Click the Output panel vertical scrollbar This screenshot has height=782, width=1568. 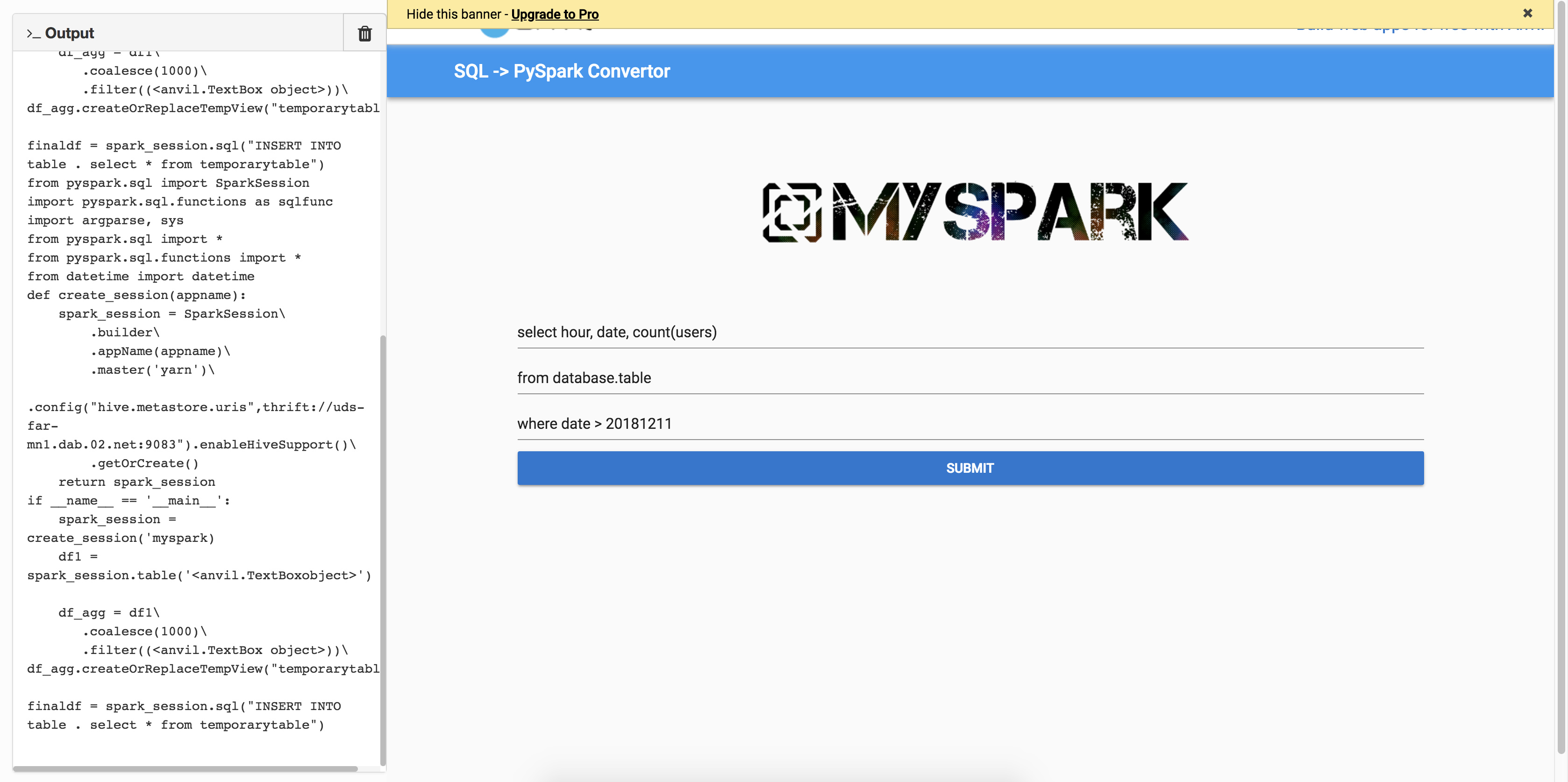tap(383, 550)
